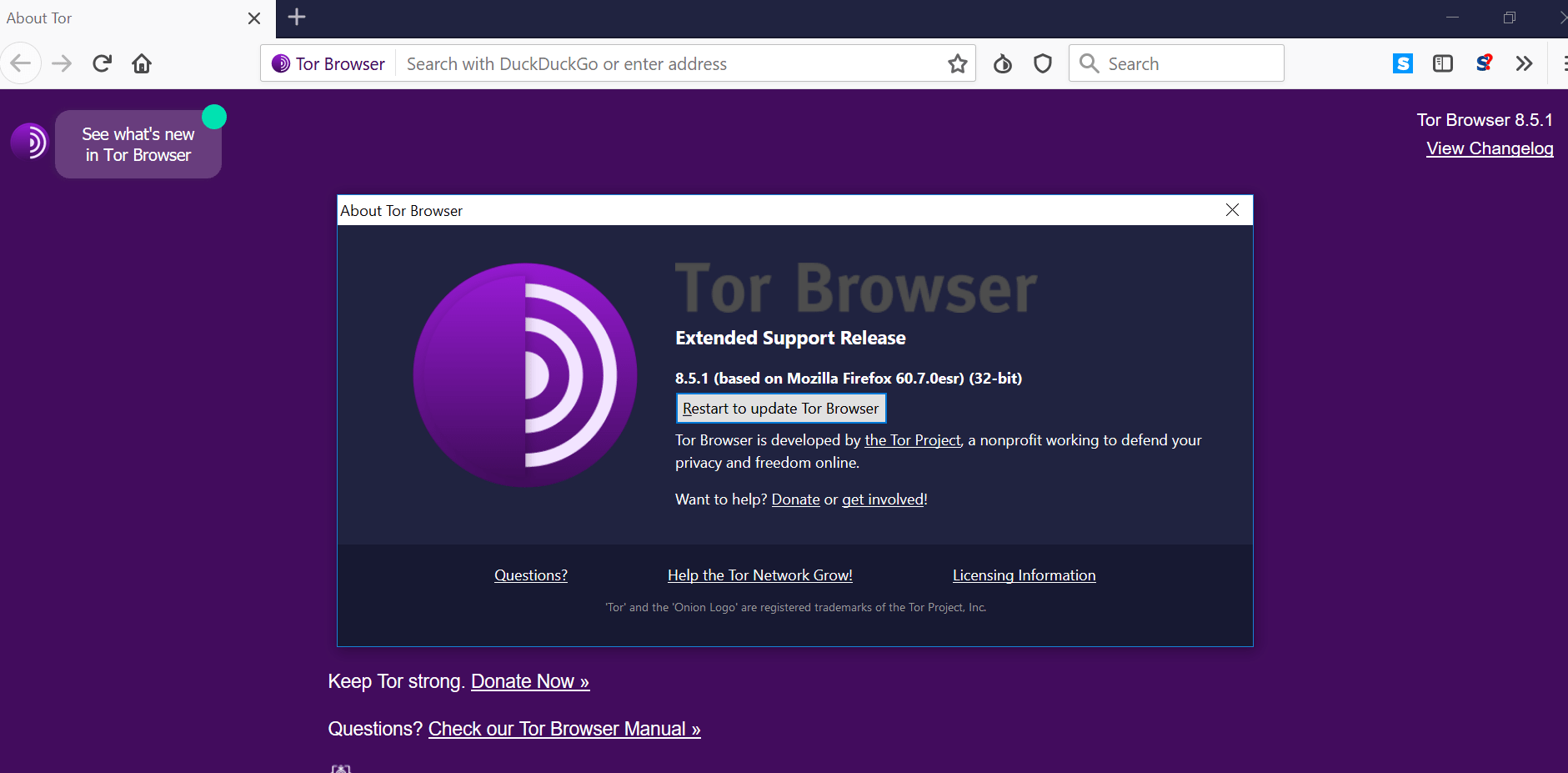Click the large Tor onion logo in dialog
The image size is (1568, 773).
click(525, 375)
